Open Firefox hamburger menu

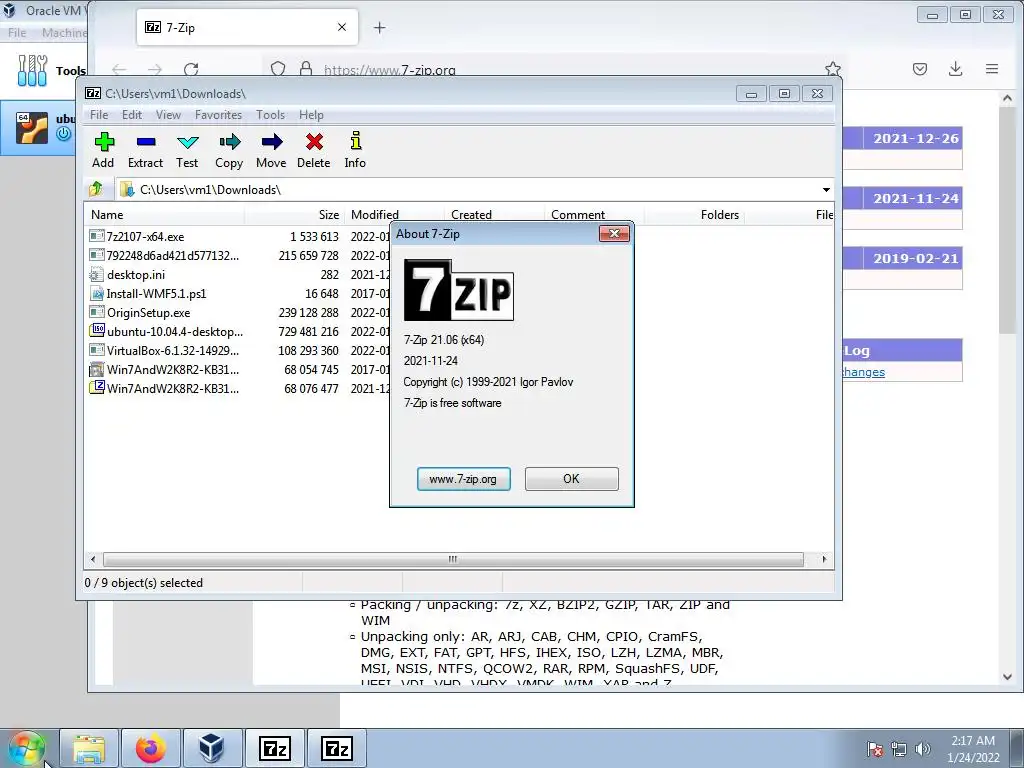[x=992, y=69]
